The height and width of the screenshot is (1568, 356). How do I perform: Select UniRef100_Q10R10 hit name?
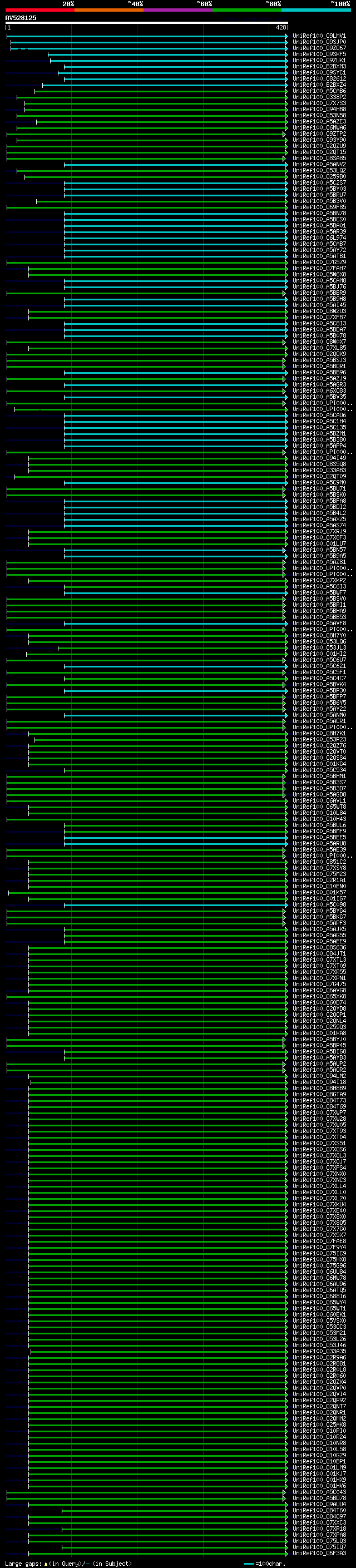point(319,1431)
